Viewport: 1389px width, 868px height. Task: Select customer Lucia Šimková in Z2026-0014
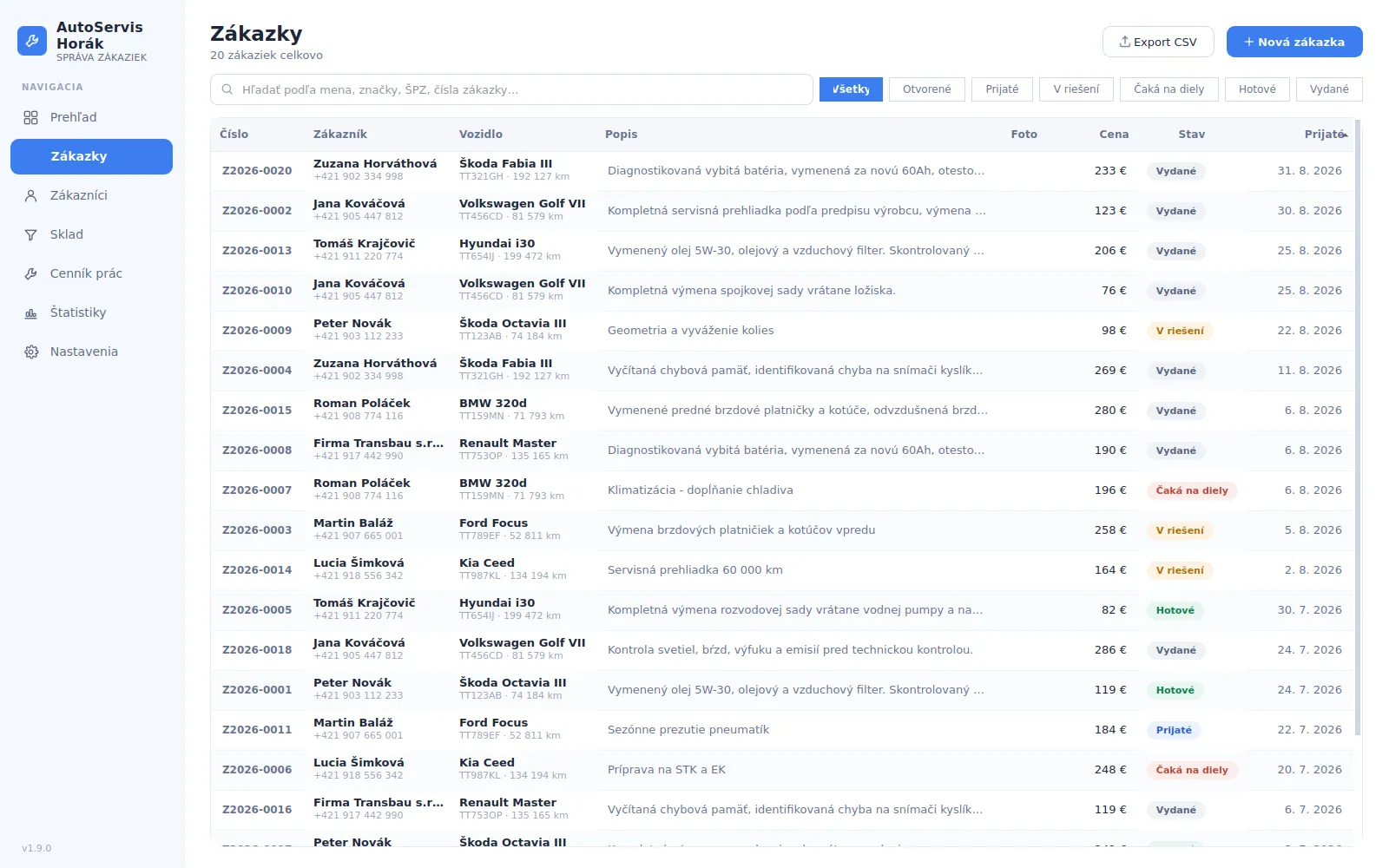[359, 562]
